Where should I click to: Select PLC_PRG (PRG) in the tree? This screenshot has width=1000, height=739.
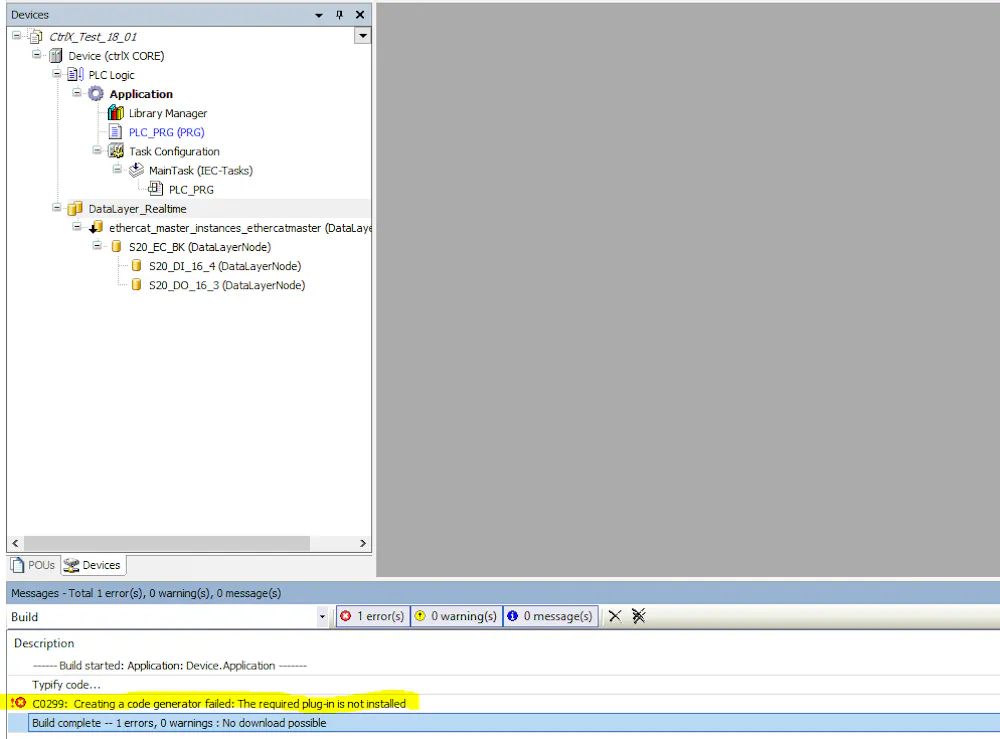(x=166, y=132)
